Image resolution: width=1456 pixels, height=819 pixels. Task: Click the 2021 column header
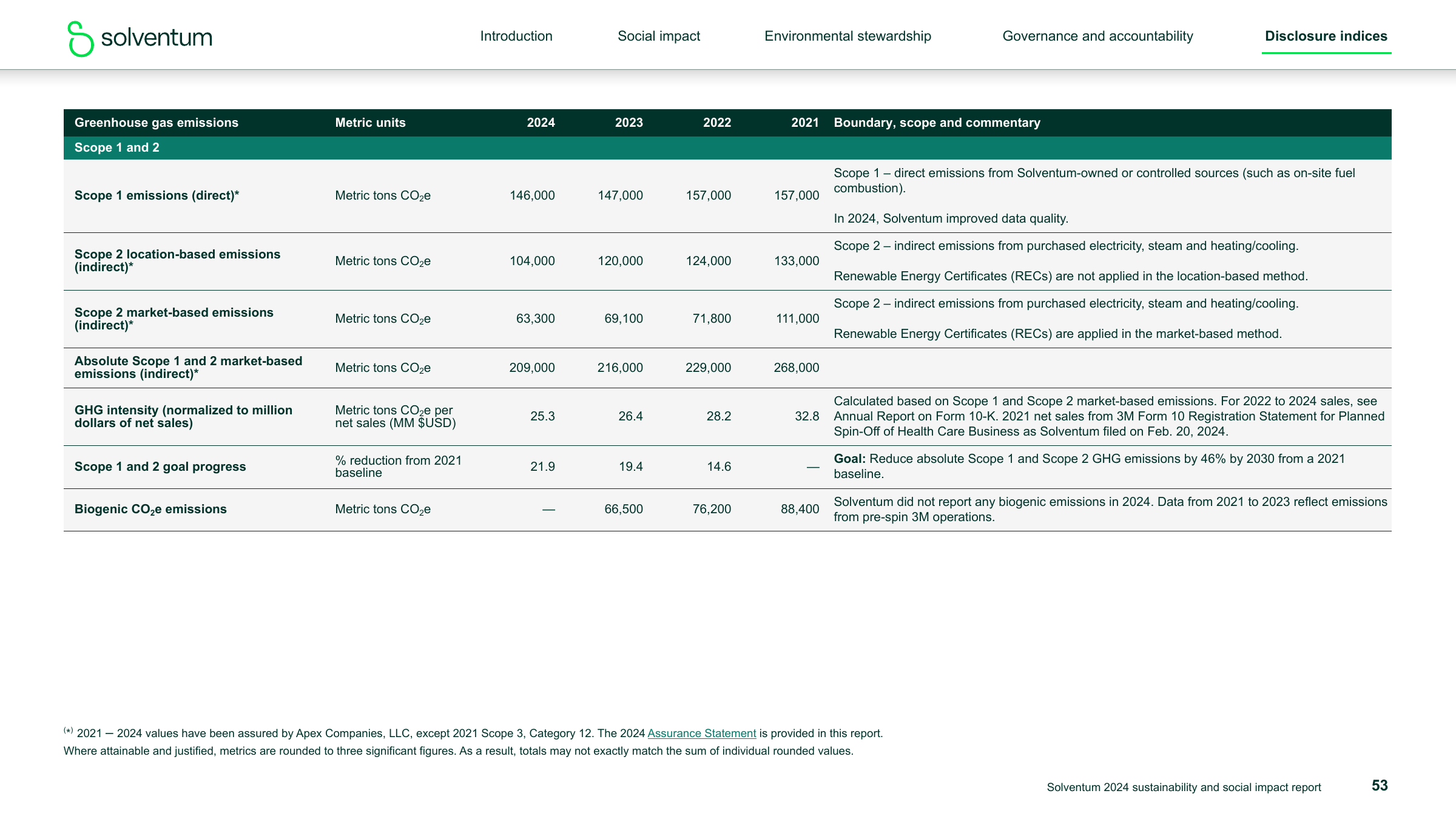805,123
